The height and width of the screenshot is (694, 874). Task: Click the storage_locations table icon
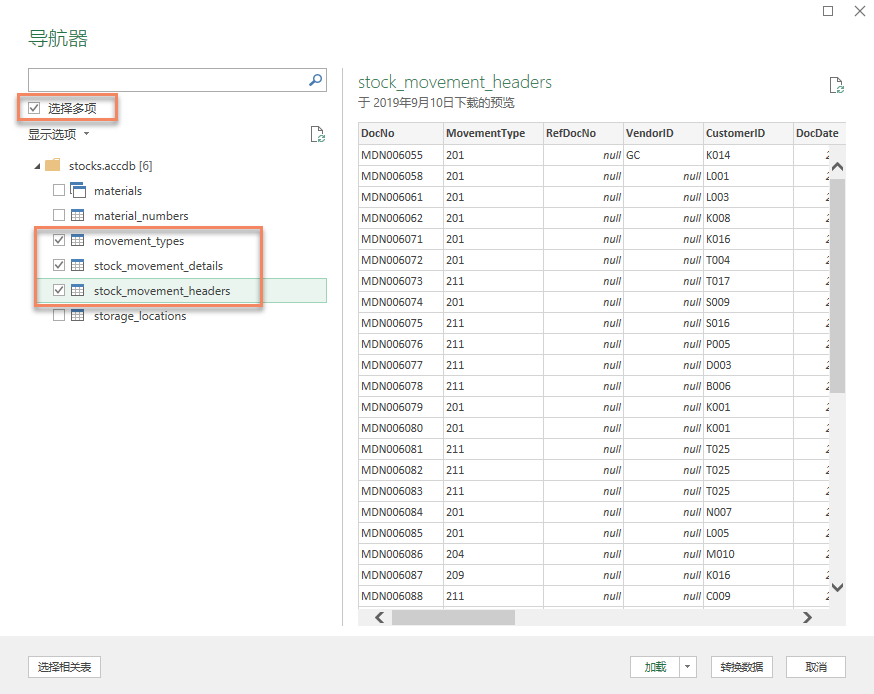pos(78,316)
